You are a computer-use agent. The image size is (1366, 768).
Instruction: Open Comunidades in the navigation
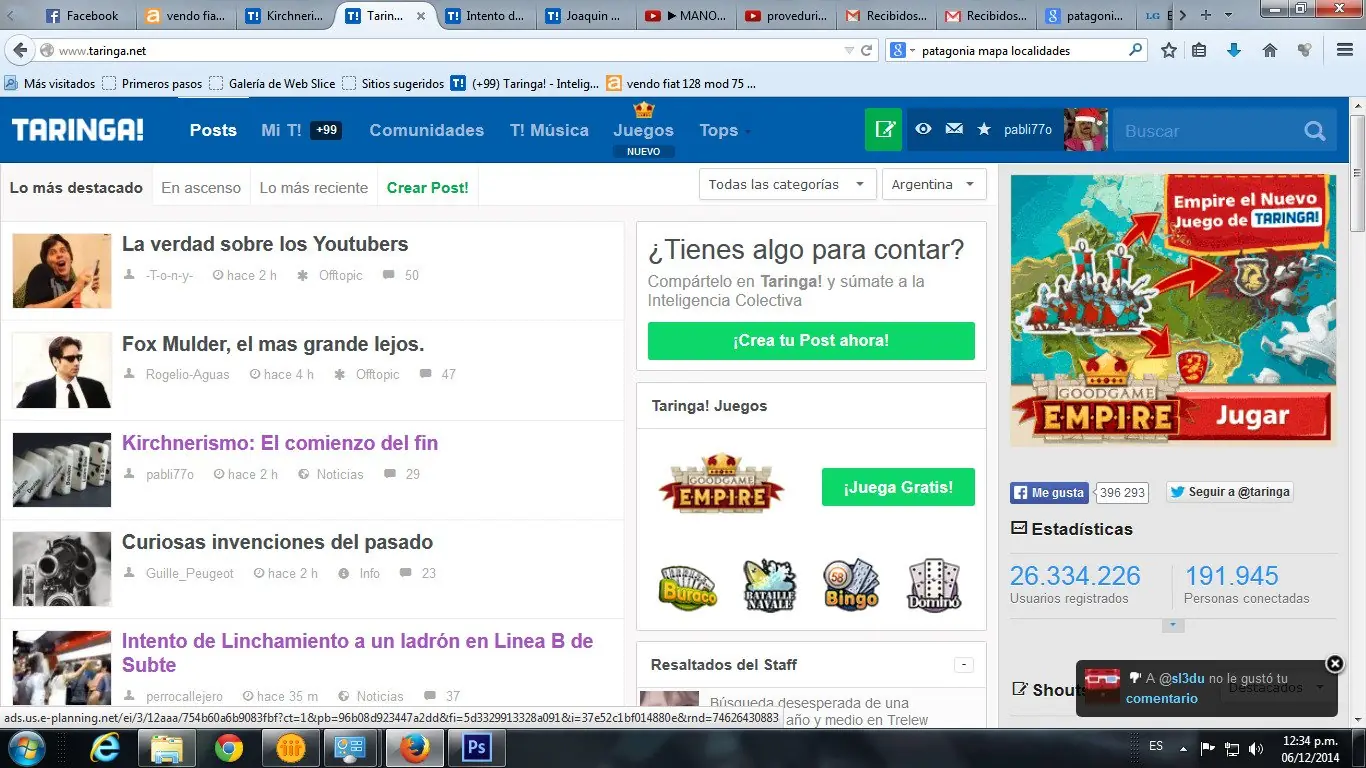pyautogui.click(x=427, y=130)
